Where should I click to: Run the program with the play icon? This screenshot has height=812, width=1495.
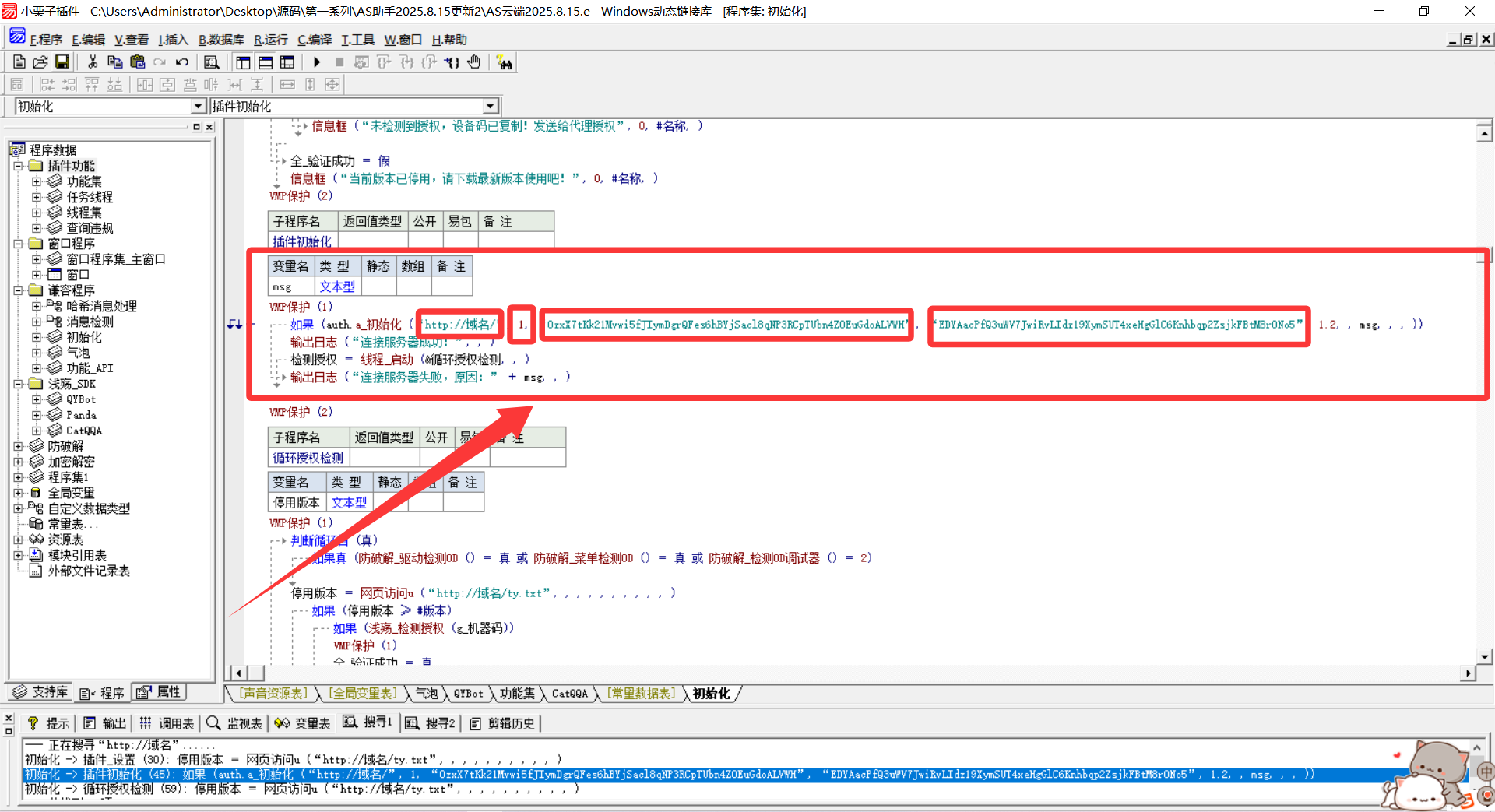(x=317, y=62)
